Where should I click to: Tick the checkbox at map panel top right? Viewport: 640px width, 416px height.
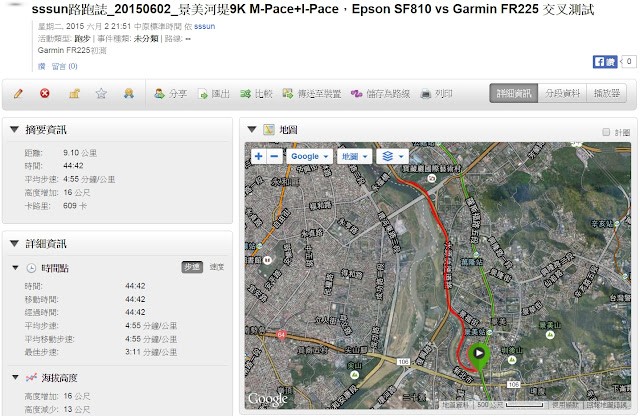pyautogui.click(x=606, y=132)
